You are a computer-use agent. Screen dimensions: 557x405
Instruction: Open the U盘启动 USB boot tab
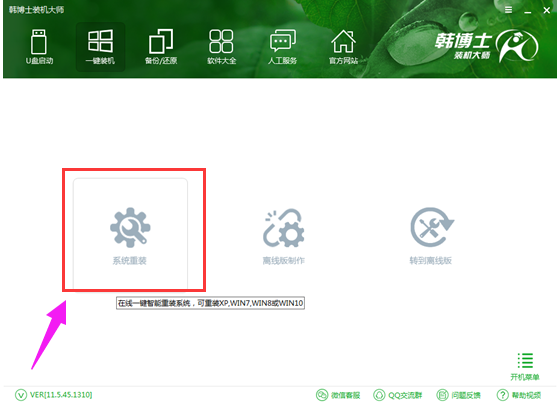coord(39,47)
